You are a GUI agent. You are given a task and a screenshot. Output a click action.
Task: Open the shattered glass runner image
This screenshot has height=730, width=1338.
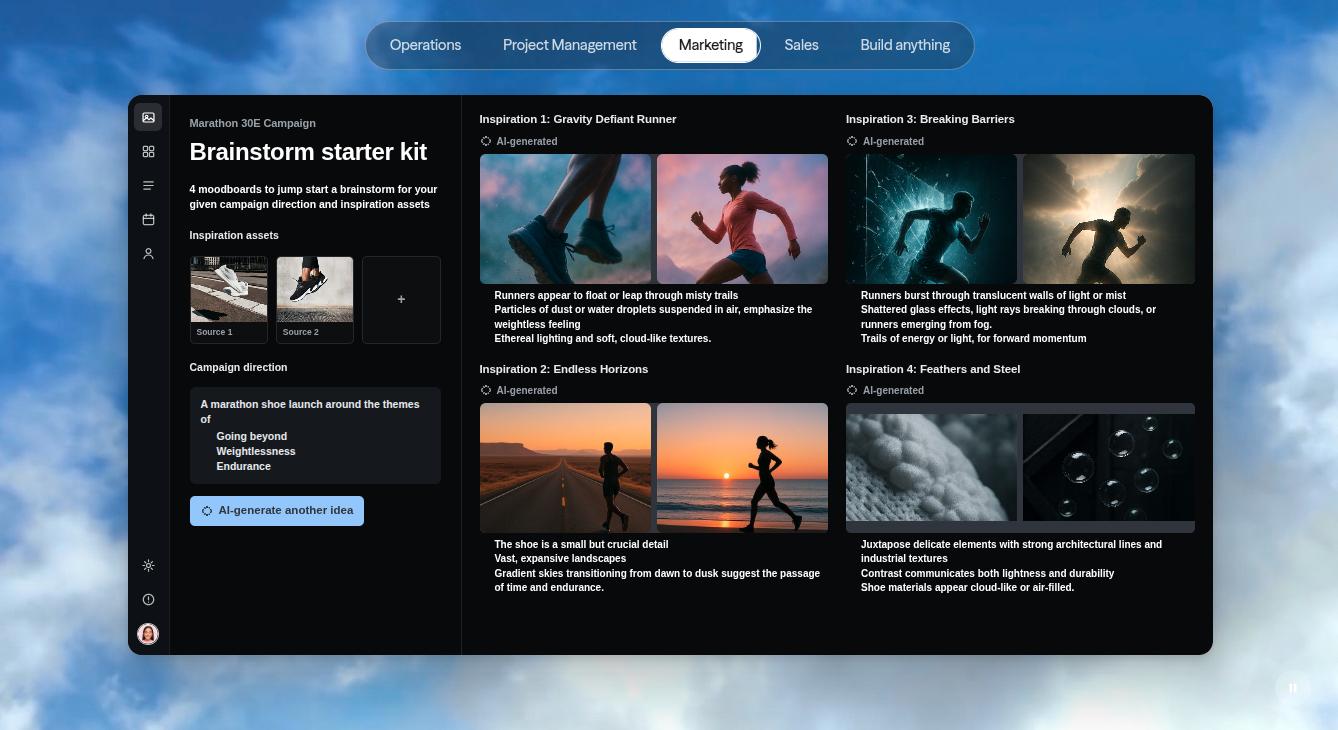point(931,219)
